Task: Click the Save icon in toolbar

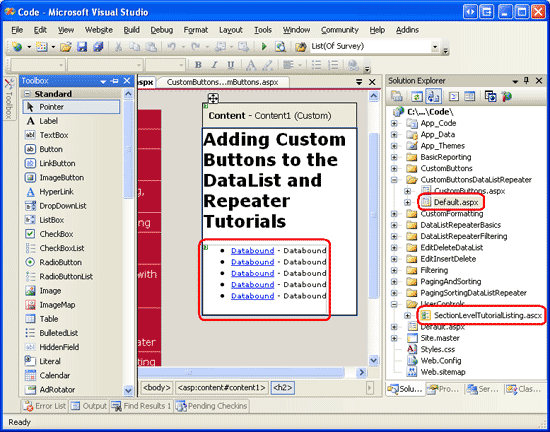Action: click(82, 47)
